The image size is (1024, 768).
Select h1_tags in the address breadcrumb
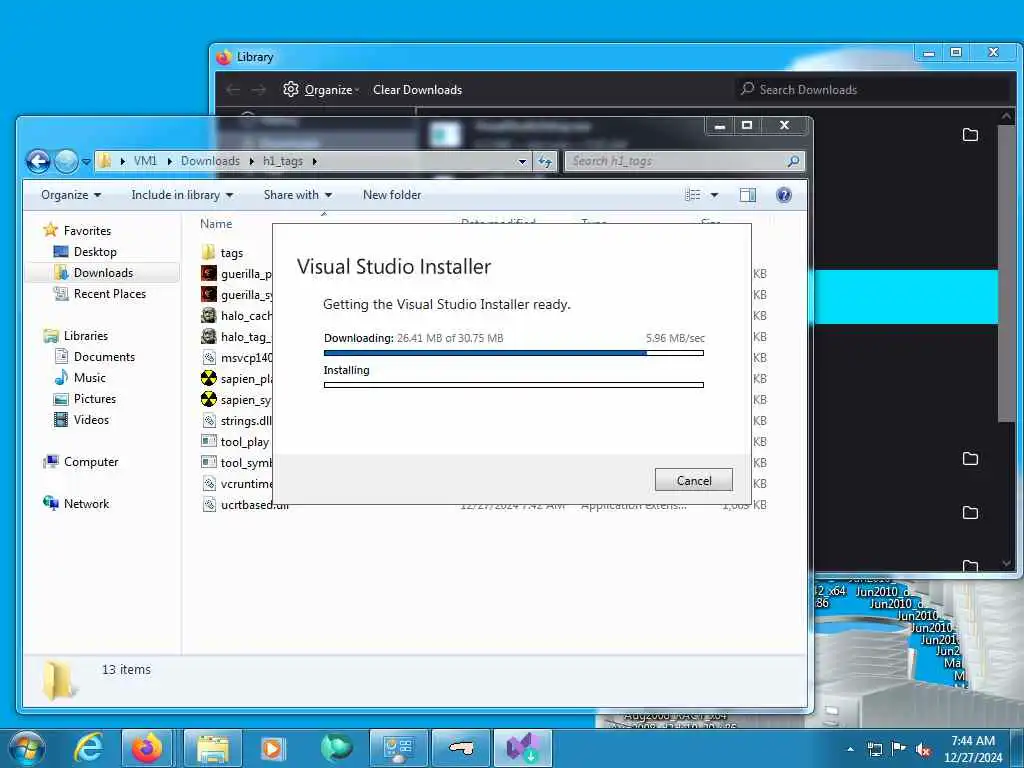pos(283,161)
